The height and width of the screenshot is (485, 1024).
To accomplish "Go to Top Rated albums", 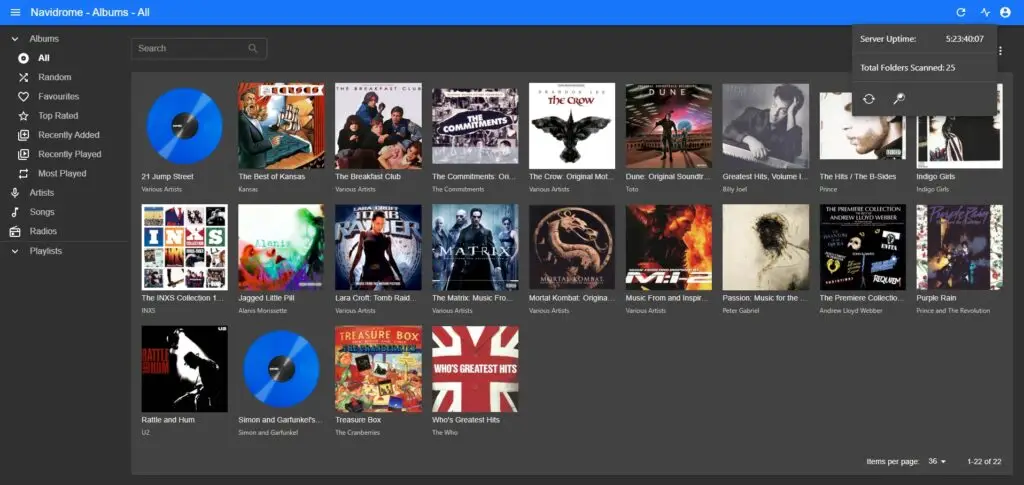I will pyautogui.click(x=58, y=116).
